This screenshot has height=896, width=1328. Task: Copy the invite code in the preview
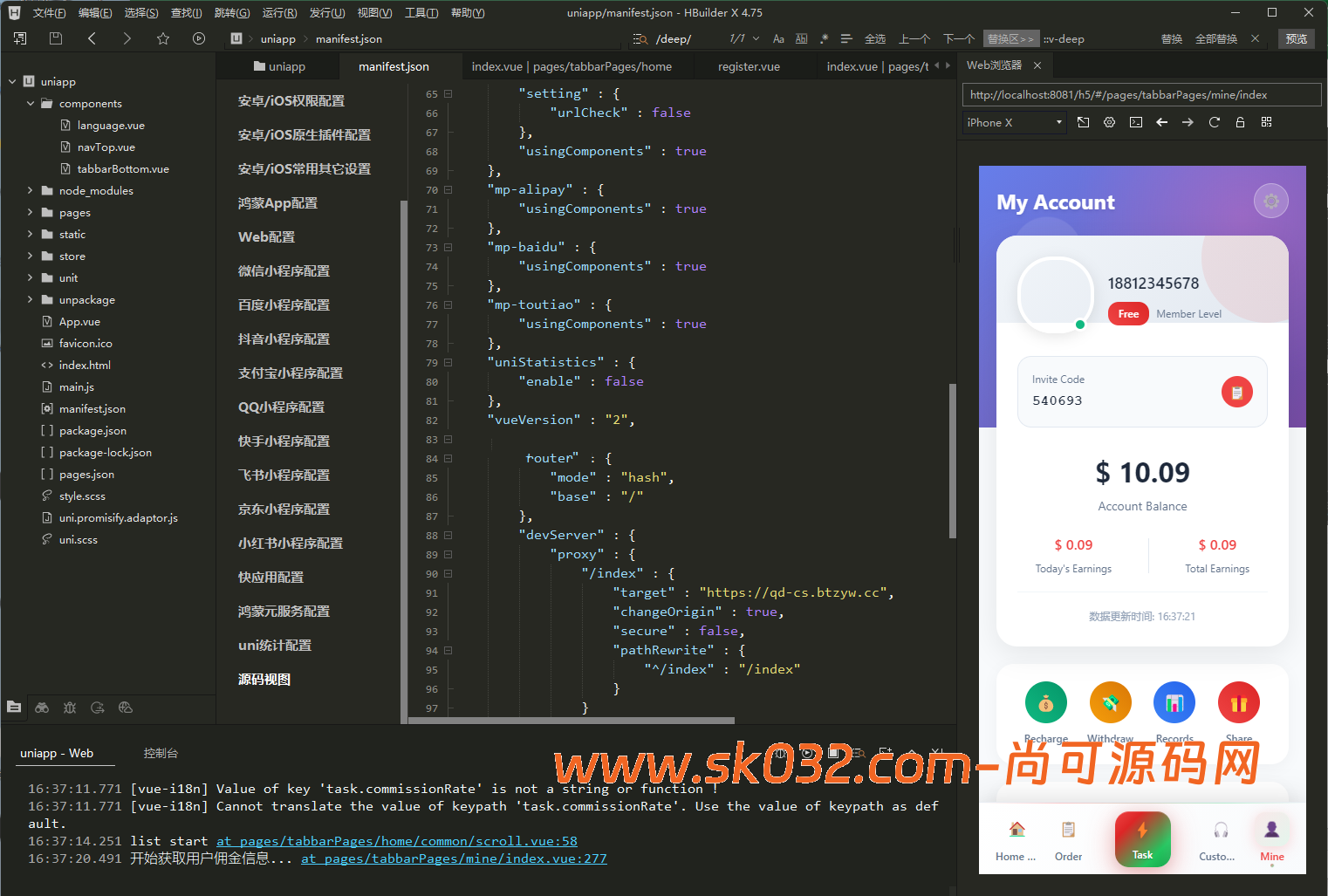click(x=1236, y=392)
